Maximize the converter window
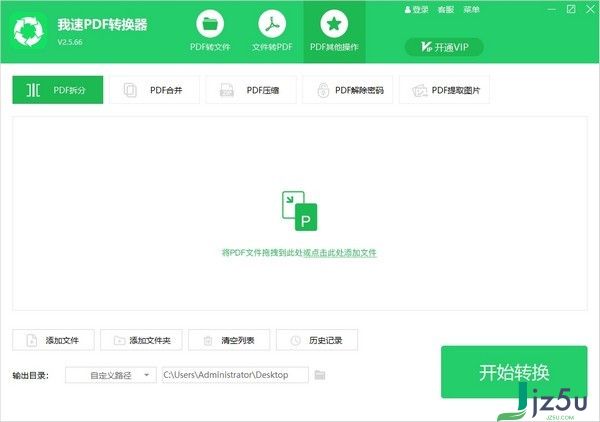Viewport: 600px width, 422px height. (x=571, y=9)
